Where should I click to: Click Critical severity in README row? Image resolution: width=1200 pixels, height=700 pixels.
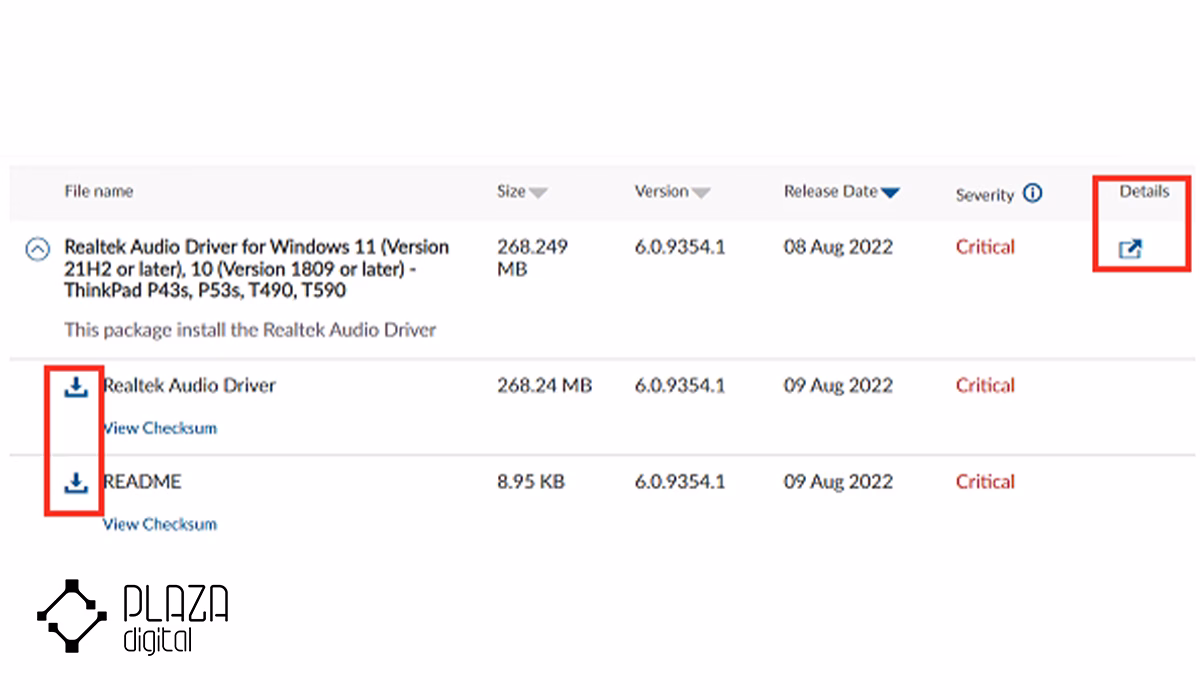point(985,482)
